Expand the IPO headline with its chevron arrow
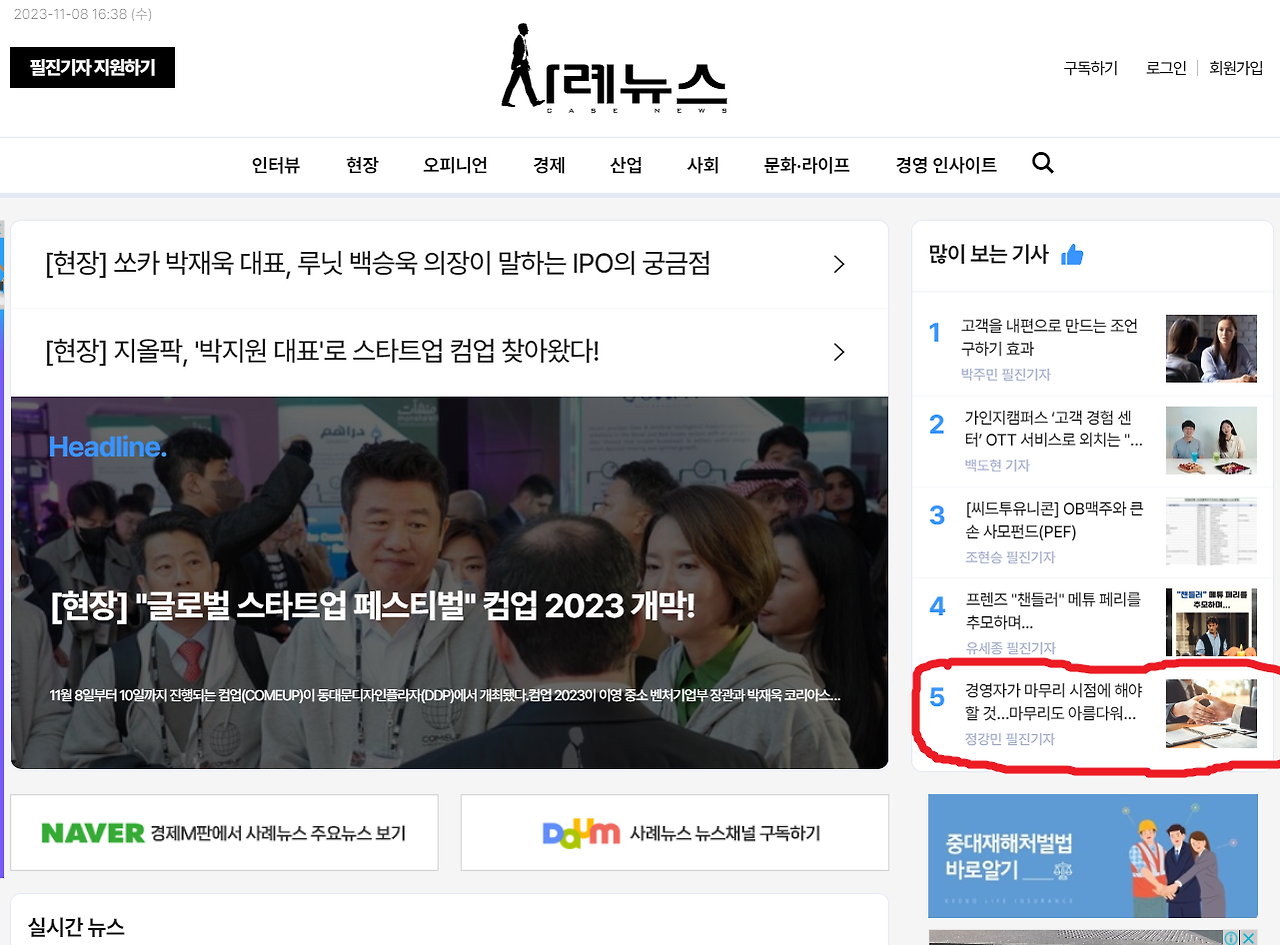 pos(839,264)
